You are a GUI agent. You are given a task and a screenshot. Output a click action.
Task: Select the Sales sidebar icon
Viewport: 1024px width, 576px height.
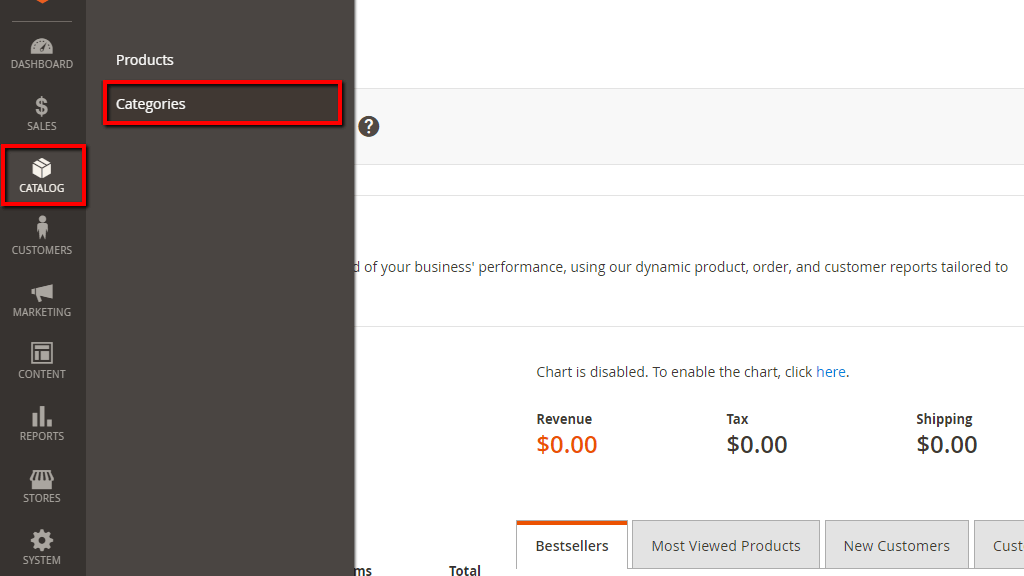41,112
